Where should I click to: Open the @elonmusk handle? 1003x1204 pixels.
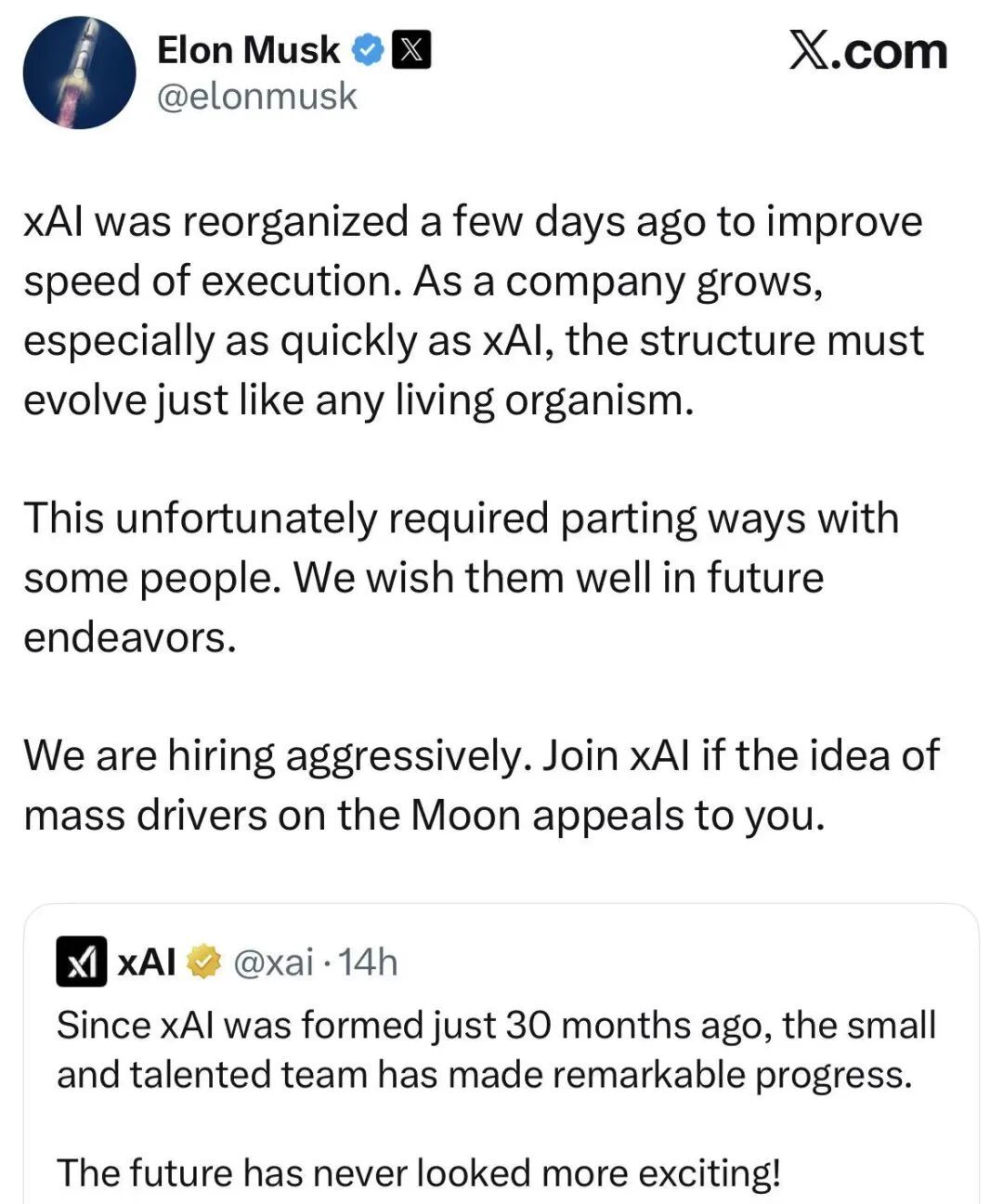pos(256,96)
